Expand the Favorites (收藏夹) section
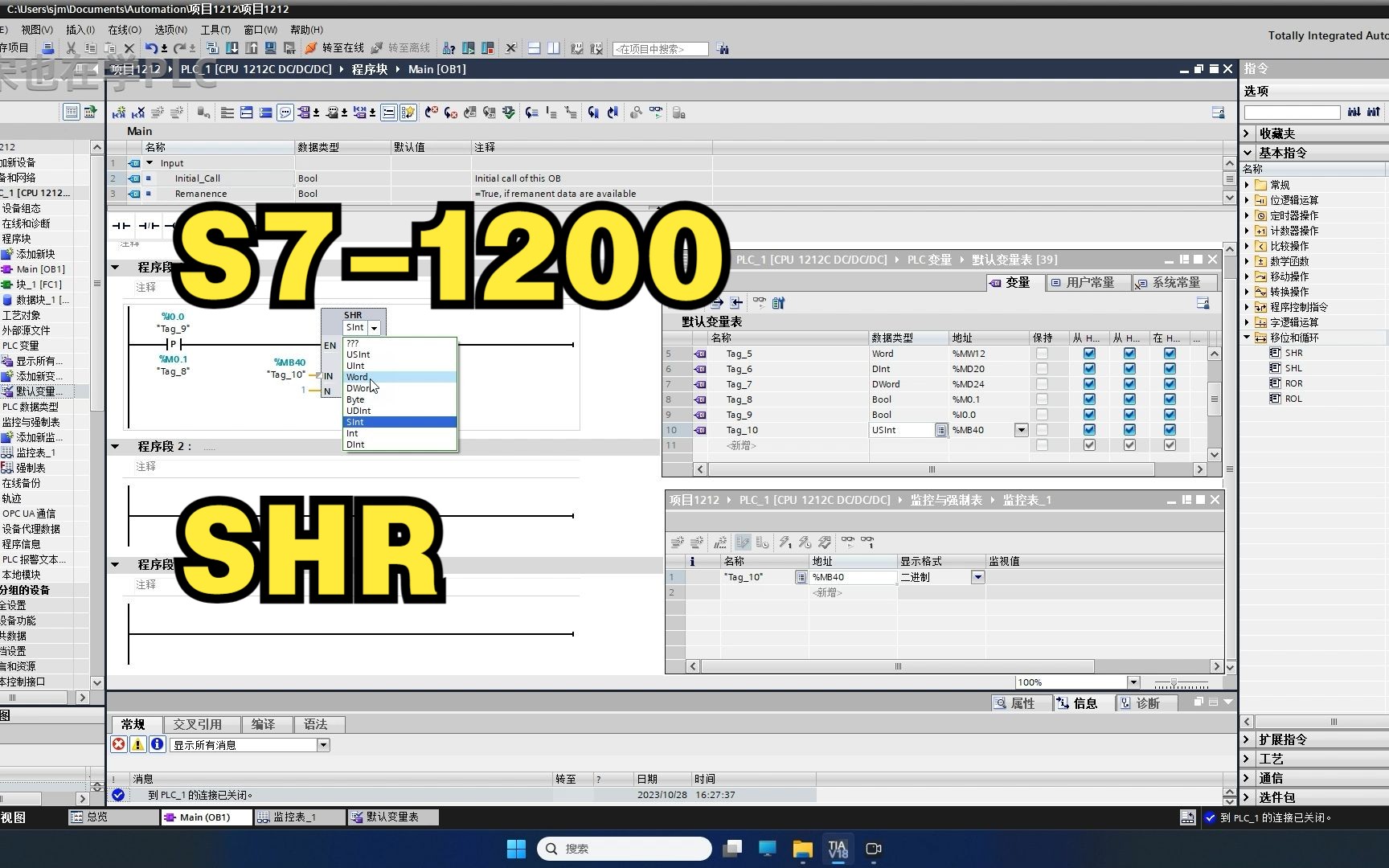 (1248, 133)
